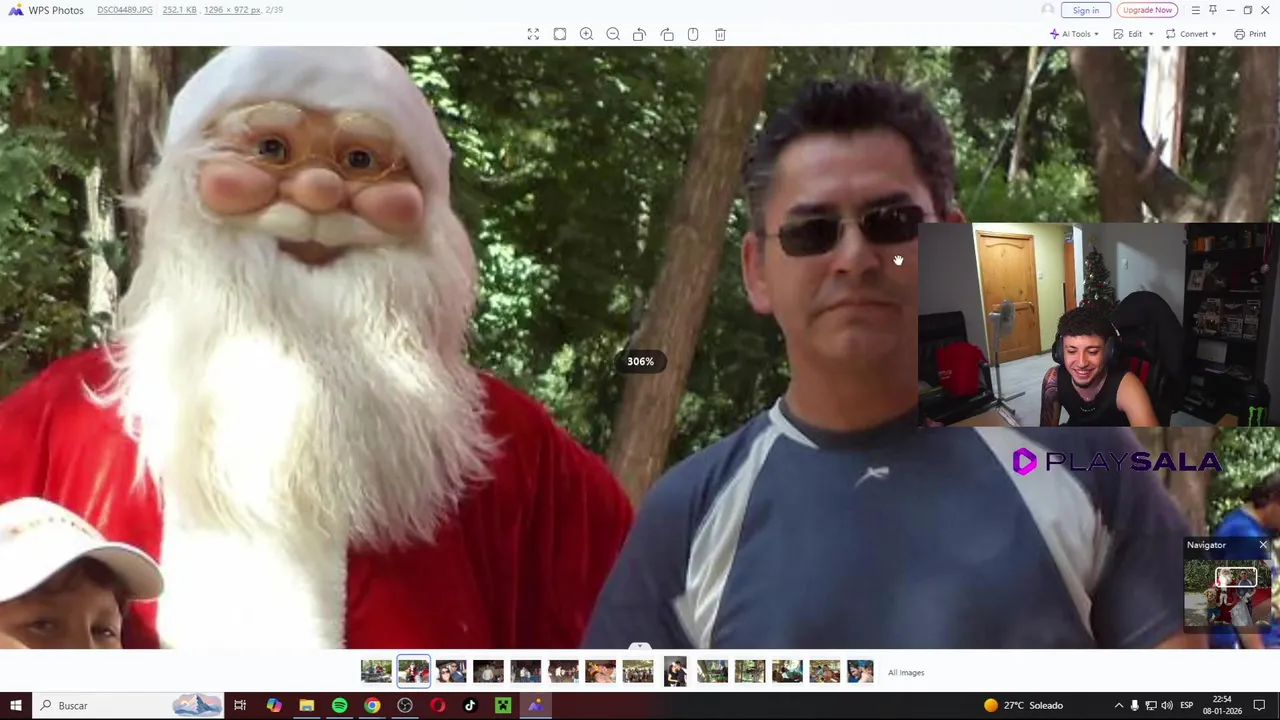Screen dimensions: 1280x720
Task: Open network settings tray icon
Action: [x=1150, y=705]
